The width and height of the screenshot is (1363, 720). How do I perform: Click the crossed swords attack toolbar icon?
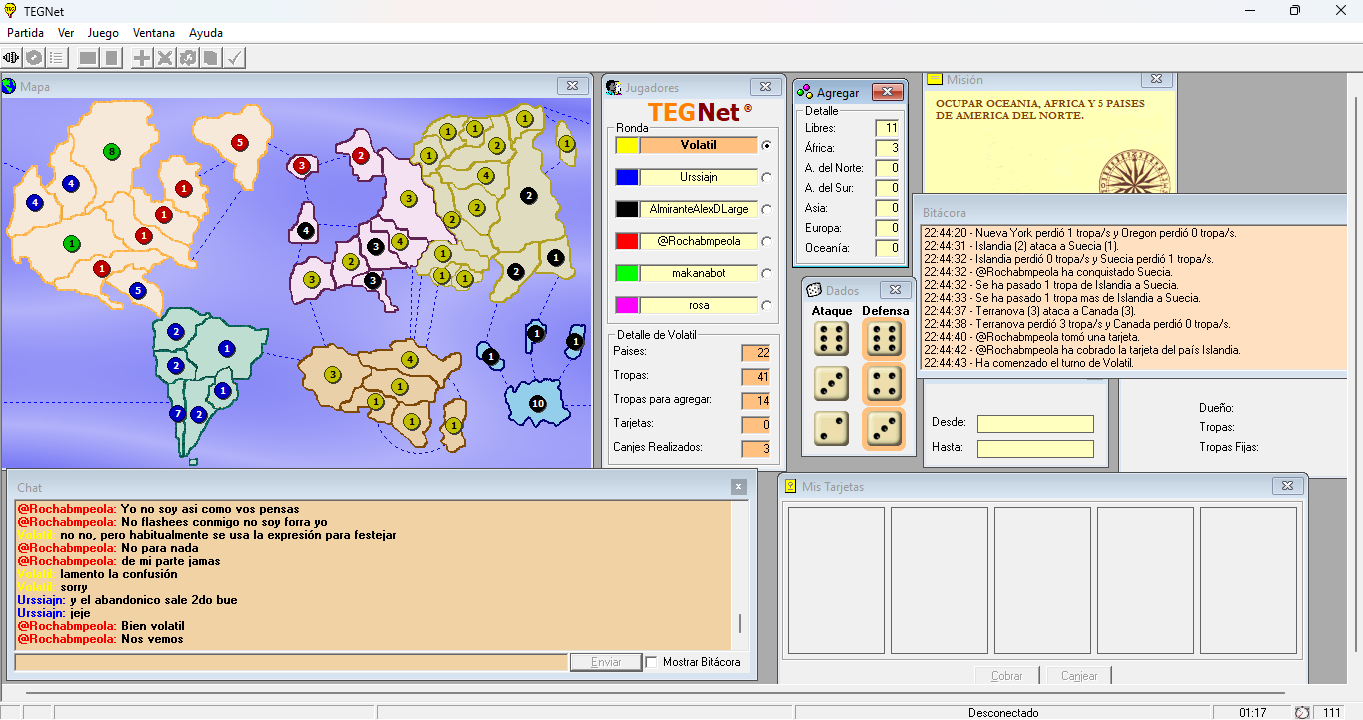point(165,58)
